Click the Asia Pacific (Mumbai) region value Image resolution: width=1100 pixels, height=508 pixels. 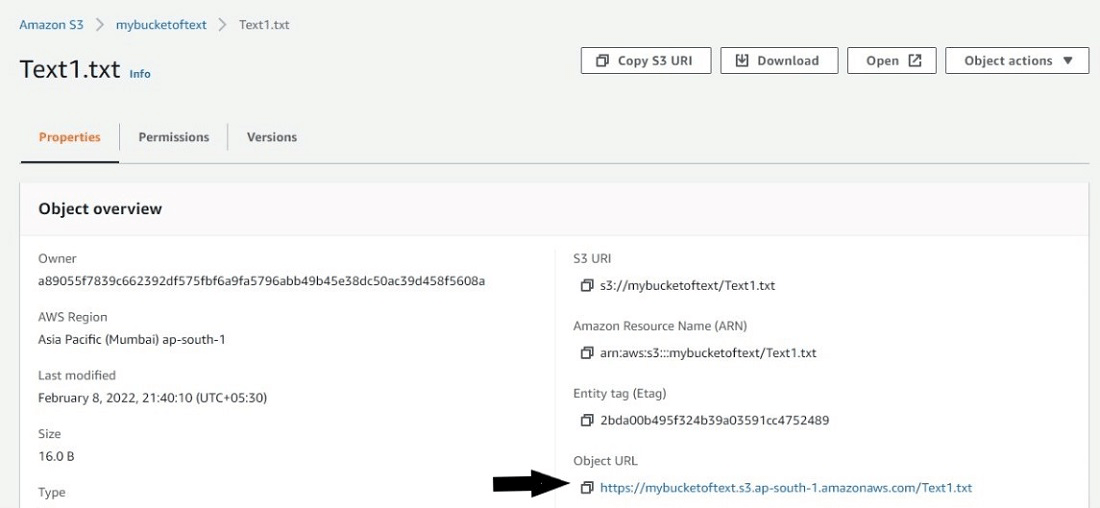[131, 340]
